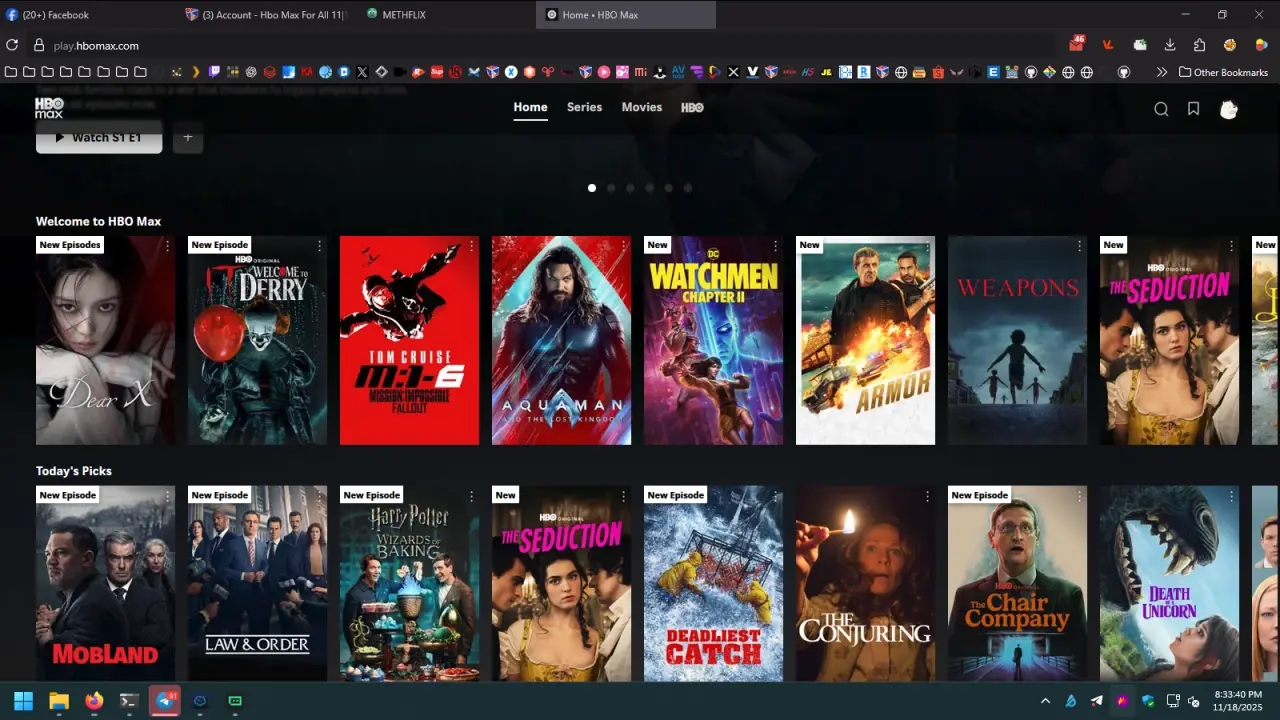Open options menu on Welcome to Derry poster
The image size is (1280, 720).
pos(319,245)
